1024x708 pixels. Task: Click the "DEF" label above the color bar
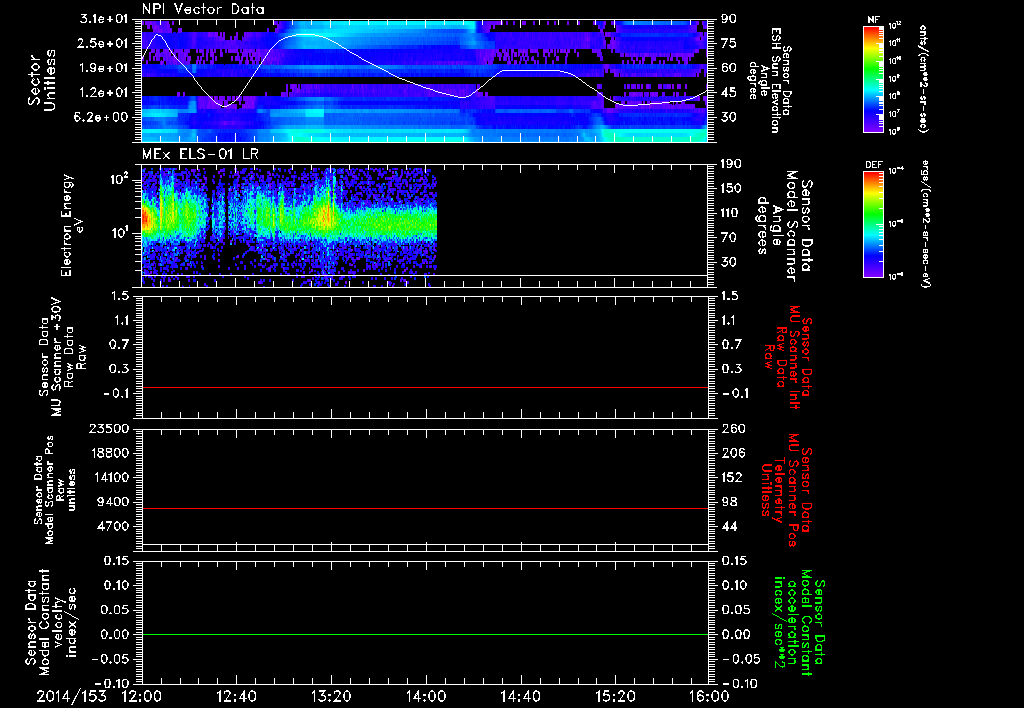coord(874,165)
